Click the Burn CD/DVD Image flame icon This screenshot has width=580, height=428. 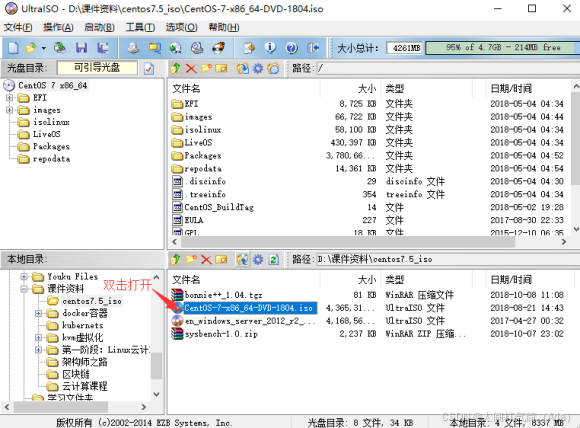[219, 48]
